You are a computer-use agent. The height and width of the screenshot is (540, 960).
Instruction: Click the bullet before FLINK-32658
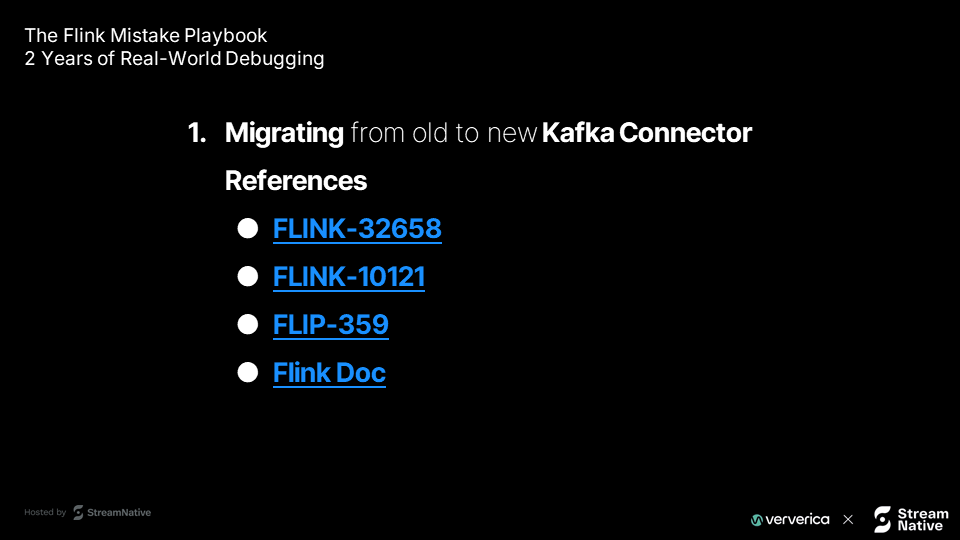coord(248,228)
